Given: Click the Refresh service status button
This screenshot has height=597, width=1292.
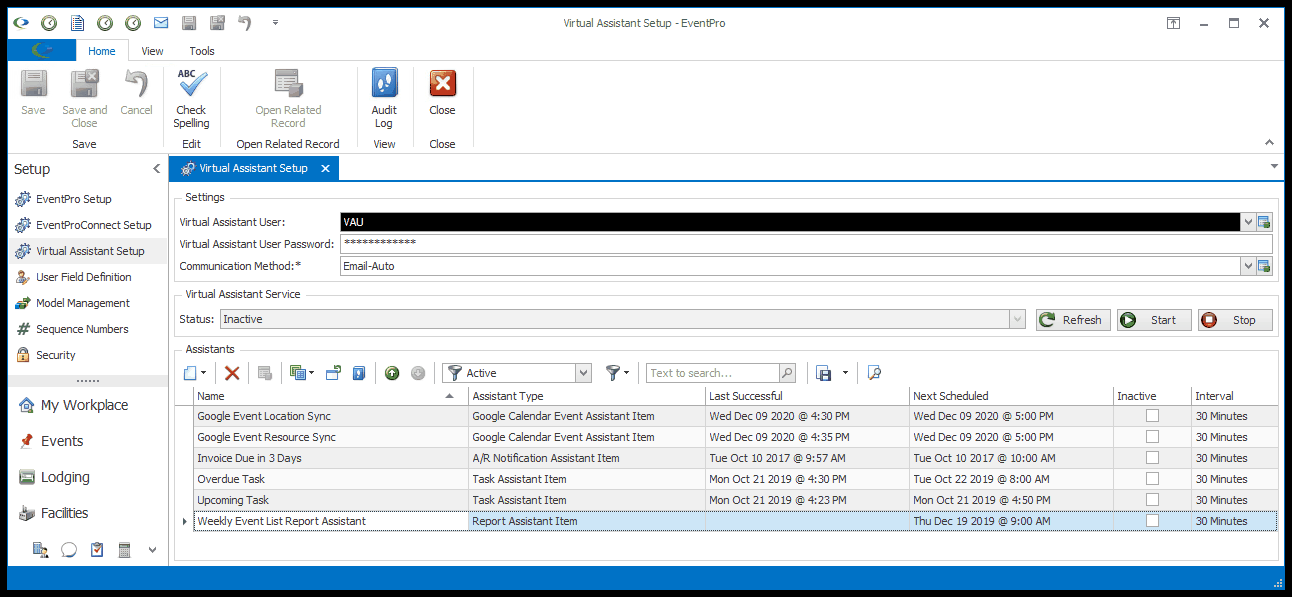Looking at the screenshot, I should 1073,320.
